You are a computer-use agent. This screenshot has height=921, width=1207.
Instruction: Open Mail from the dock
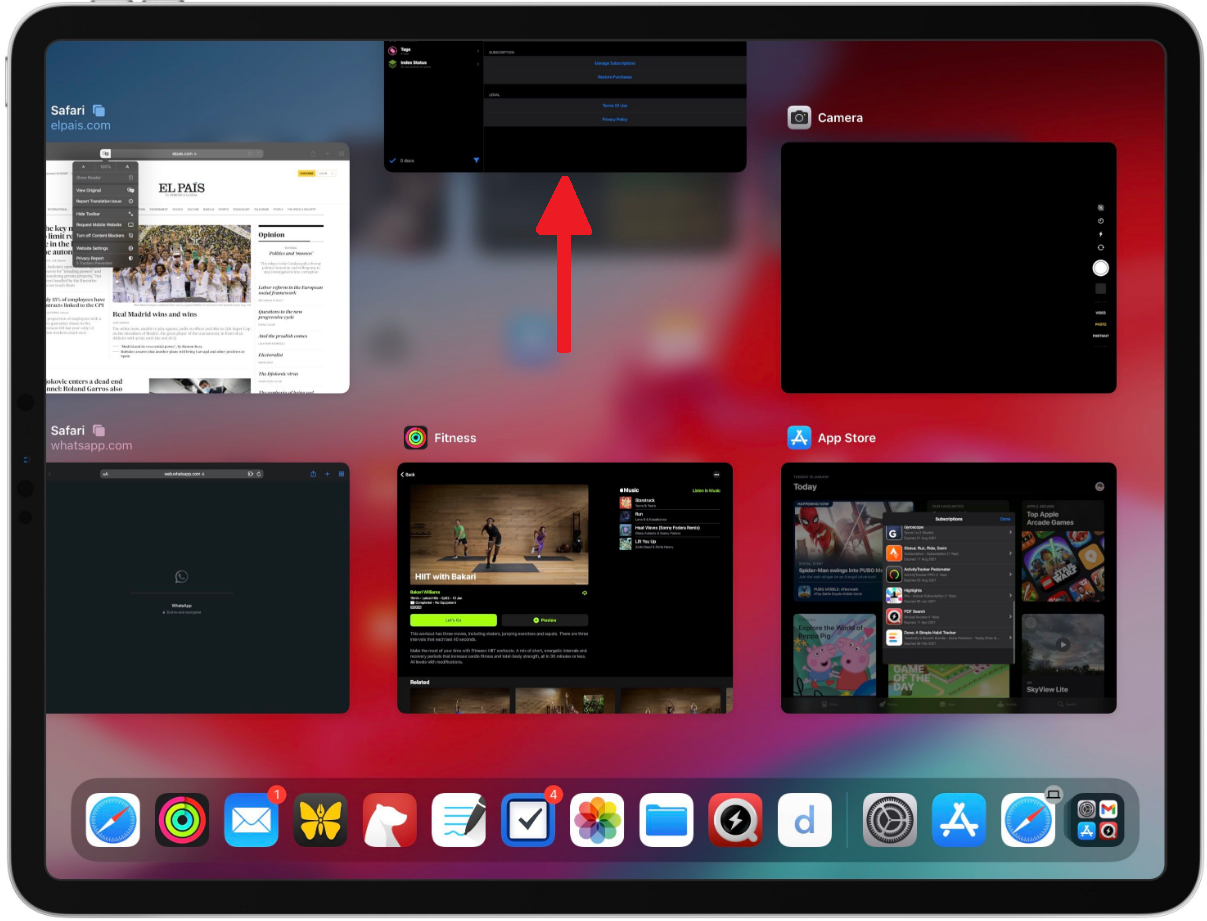click(x=251, y=819)
